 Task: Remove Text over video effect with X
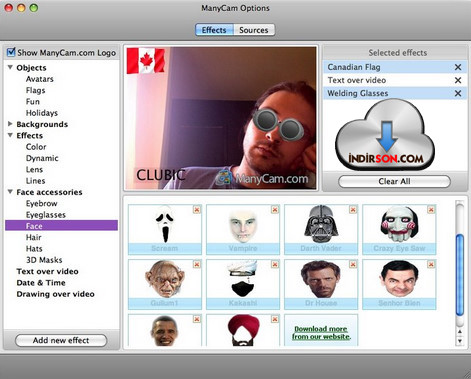458,80
